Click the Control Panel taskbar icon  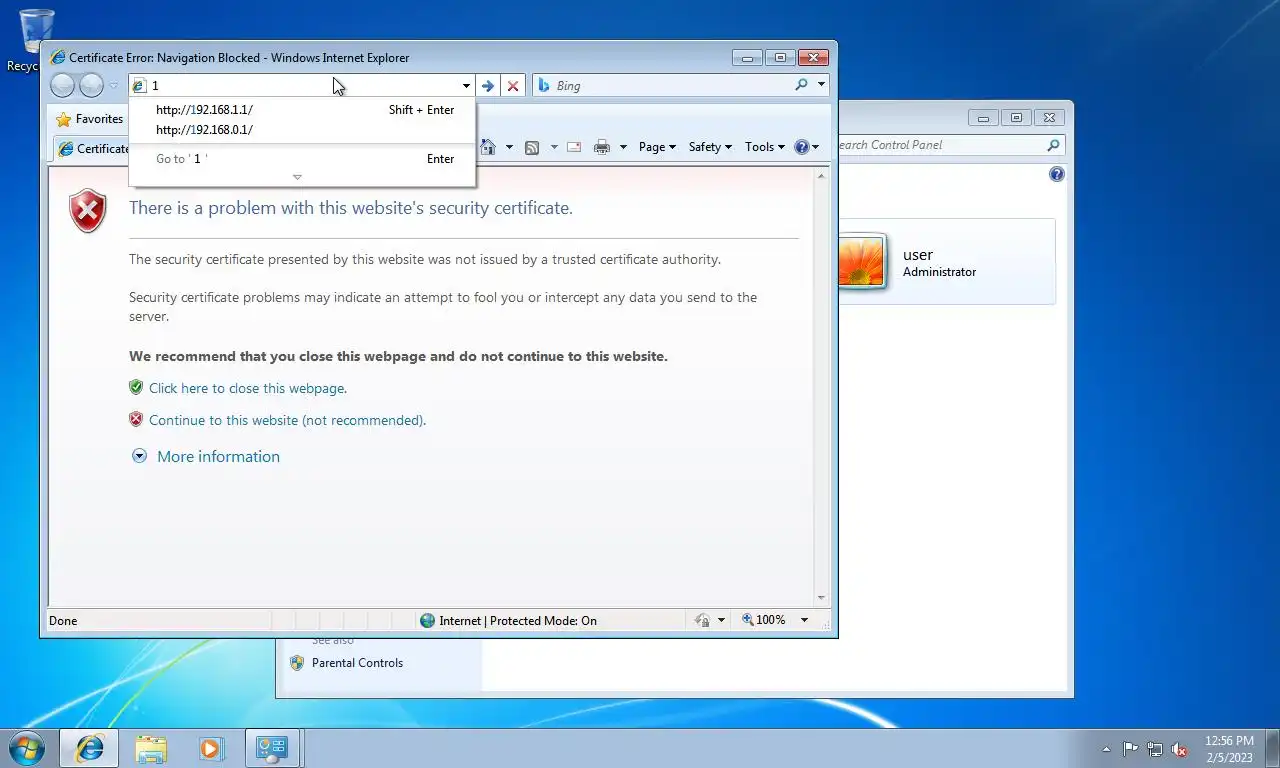pos(271,748)
